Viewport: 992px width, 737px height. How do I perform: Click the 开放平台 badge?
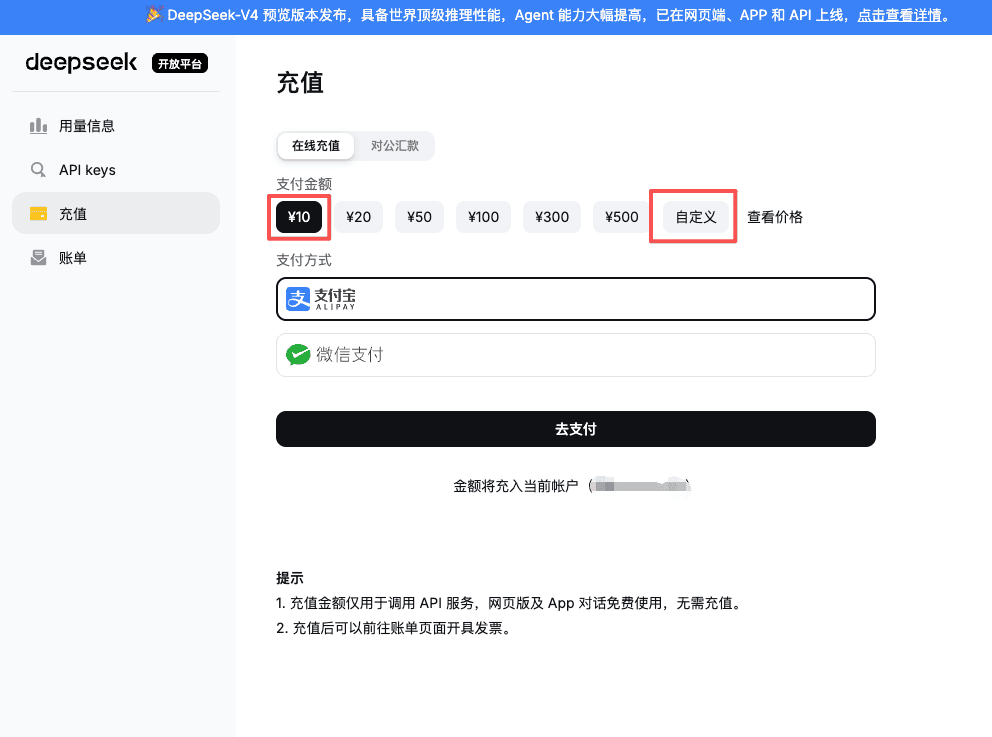[x=180, y=63]
